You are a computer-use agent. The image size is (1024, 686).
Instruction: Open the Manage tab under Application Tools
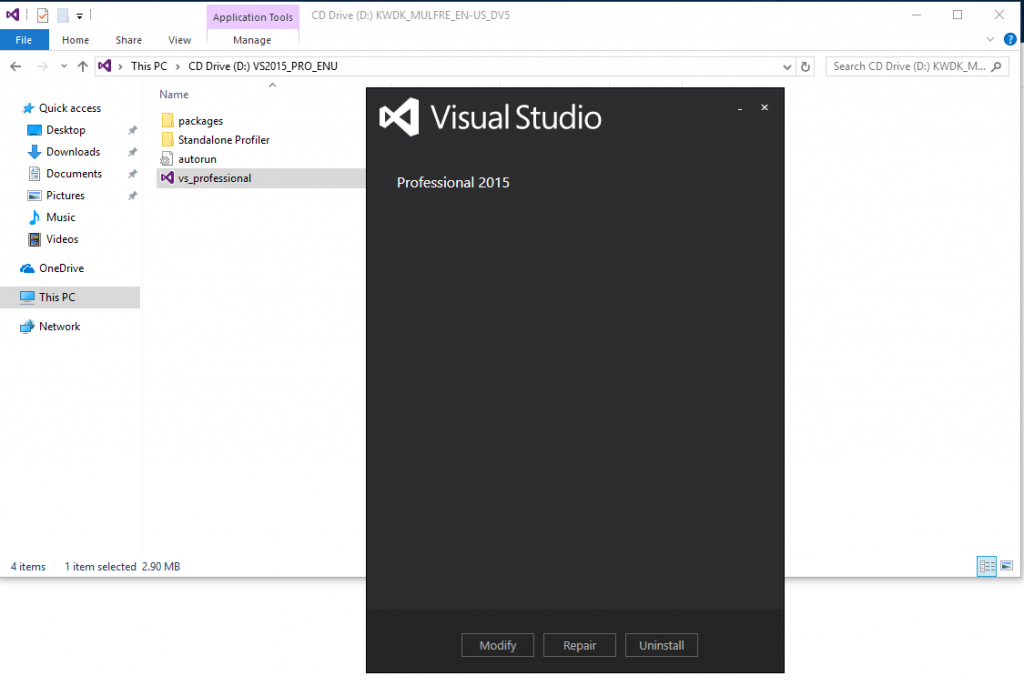pyautogui.click(x=252, y=40)
